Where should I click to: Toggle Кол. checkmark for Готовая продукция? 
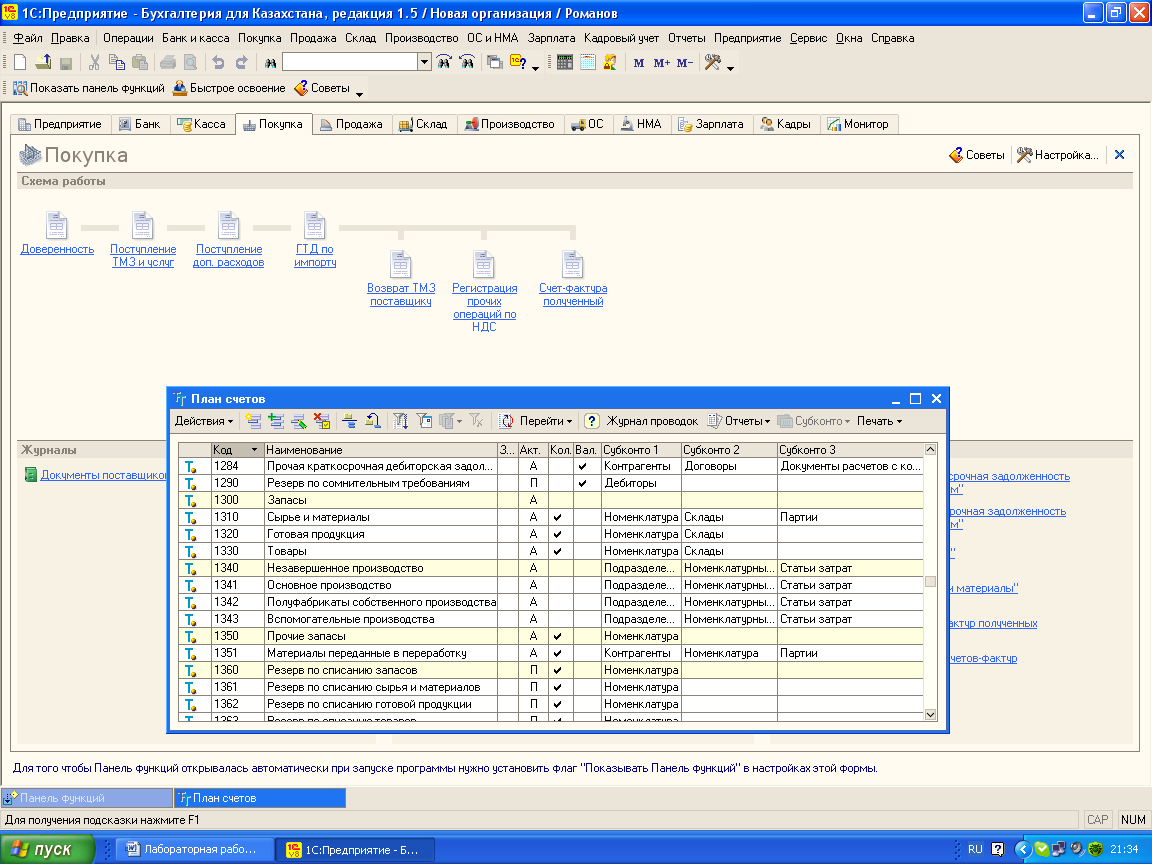click(x=558, y=534)
